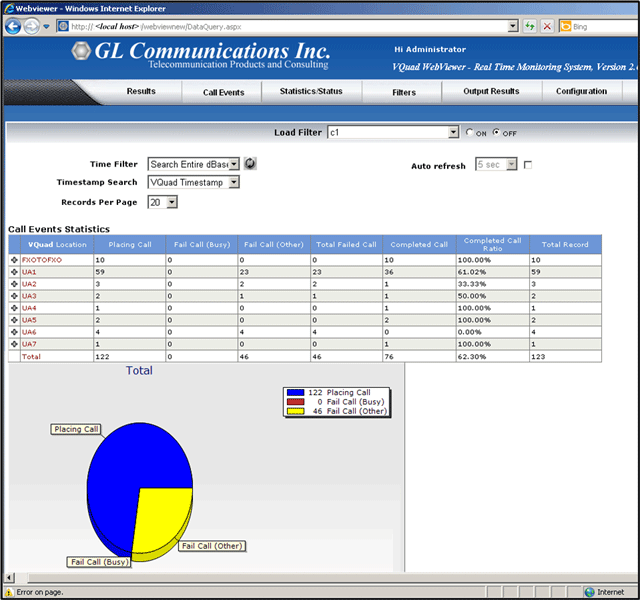Click the UA6 location link
Screen dimensions: 640x600
[29, 332]
